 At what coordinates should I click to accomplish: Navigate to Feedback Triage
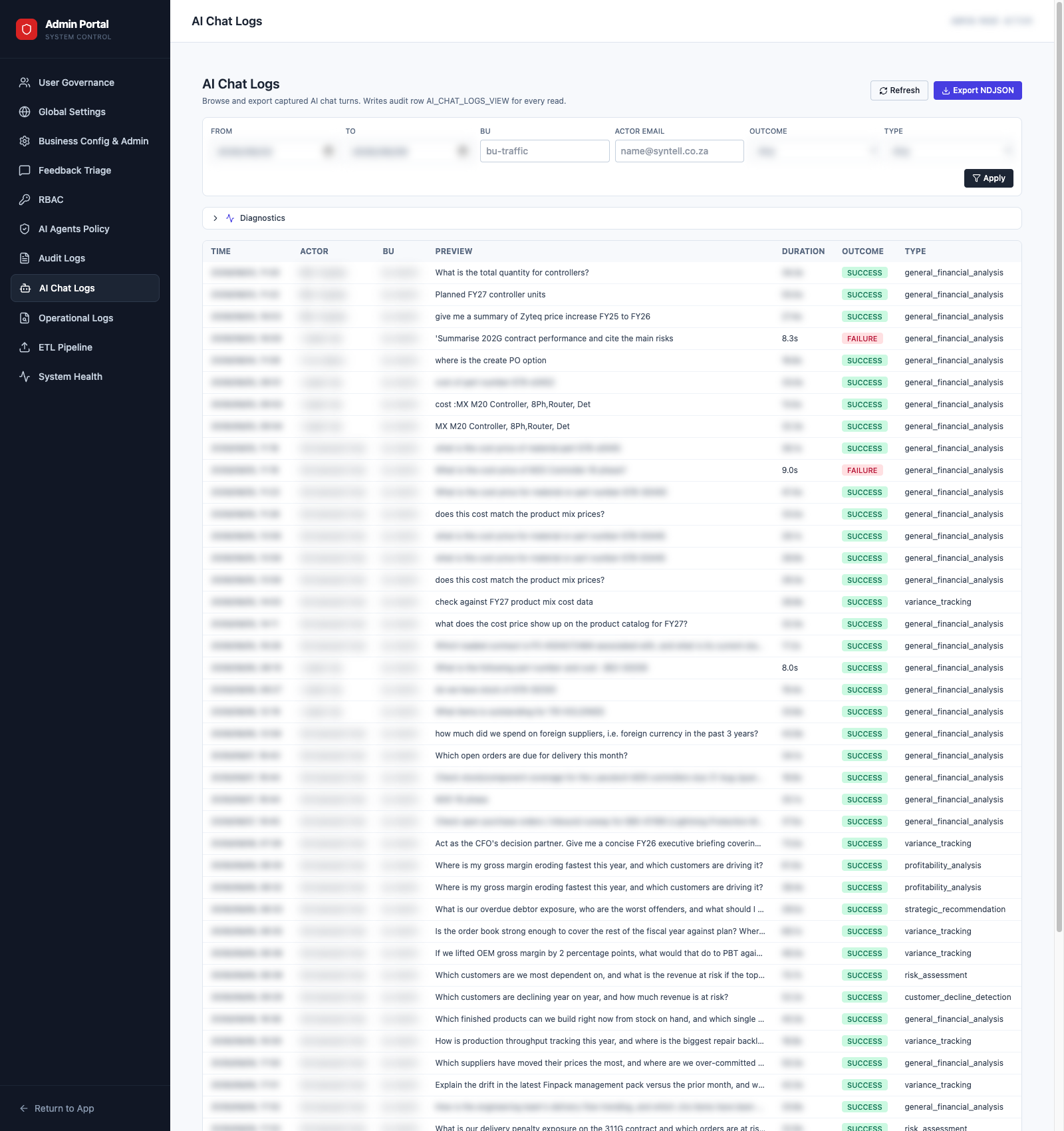85,170
